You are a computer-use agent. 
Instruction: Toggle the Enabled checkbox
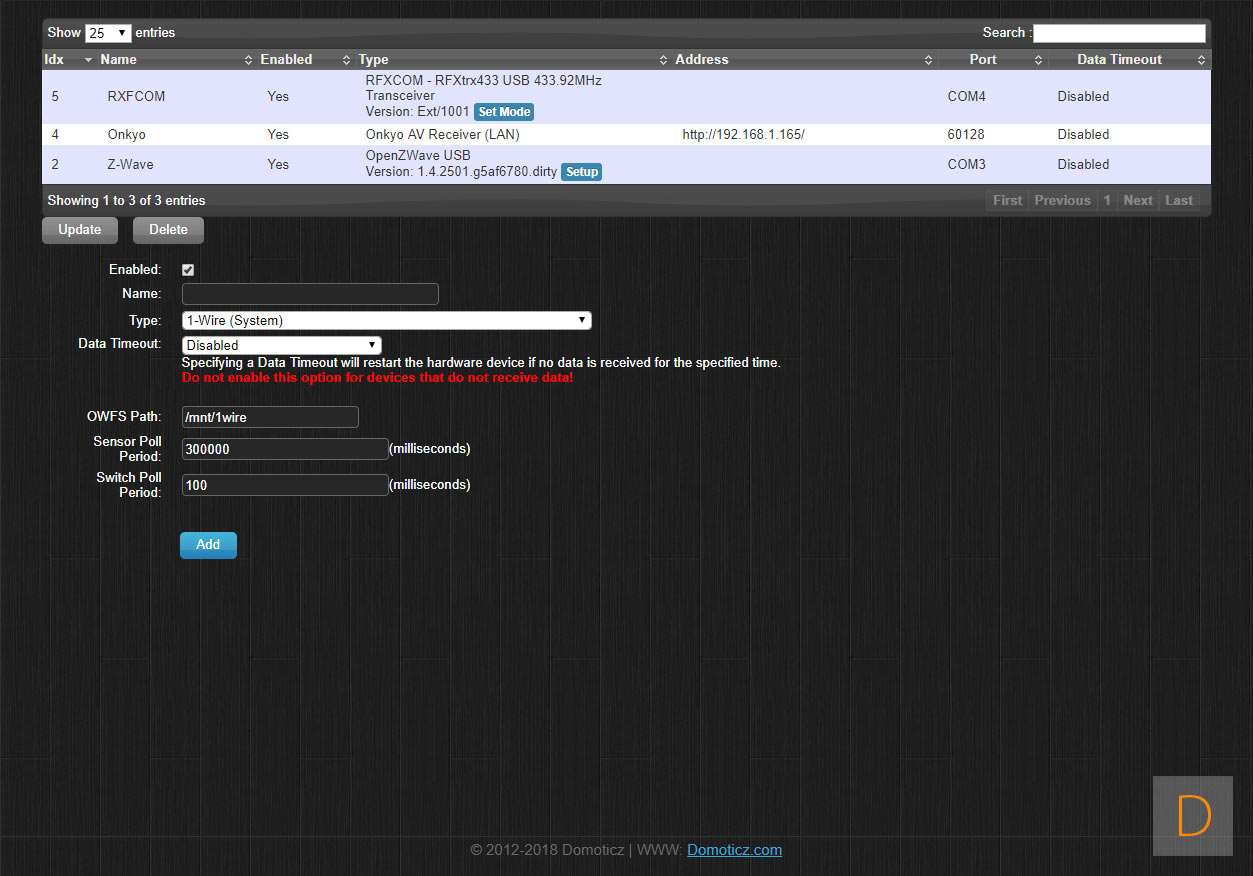coord(188,270)
